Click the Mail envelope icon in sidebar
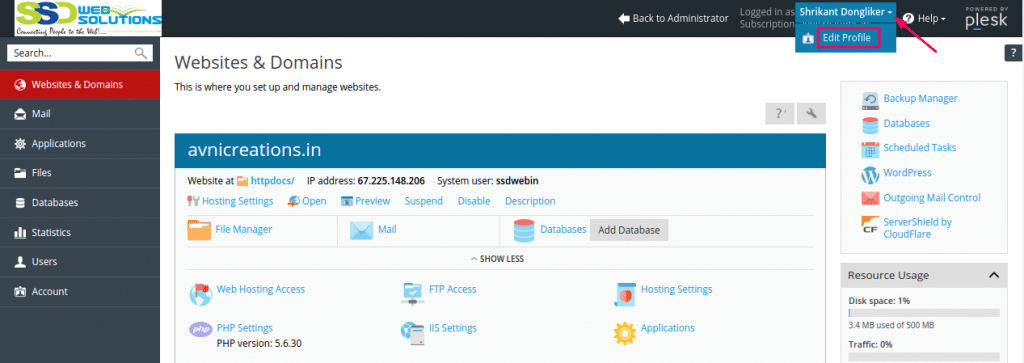 (20, 114)
